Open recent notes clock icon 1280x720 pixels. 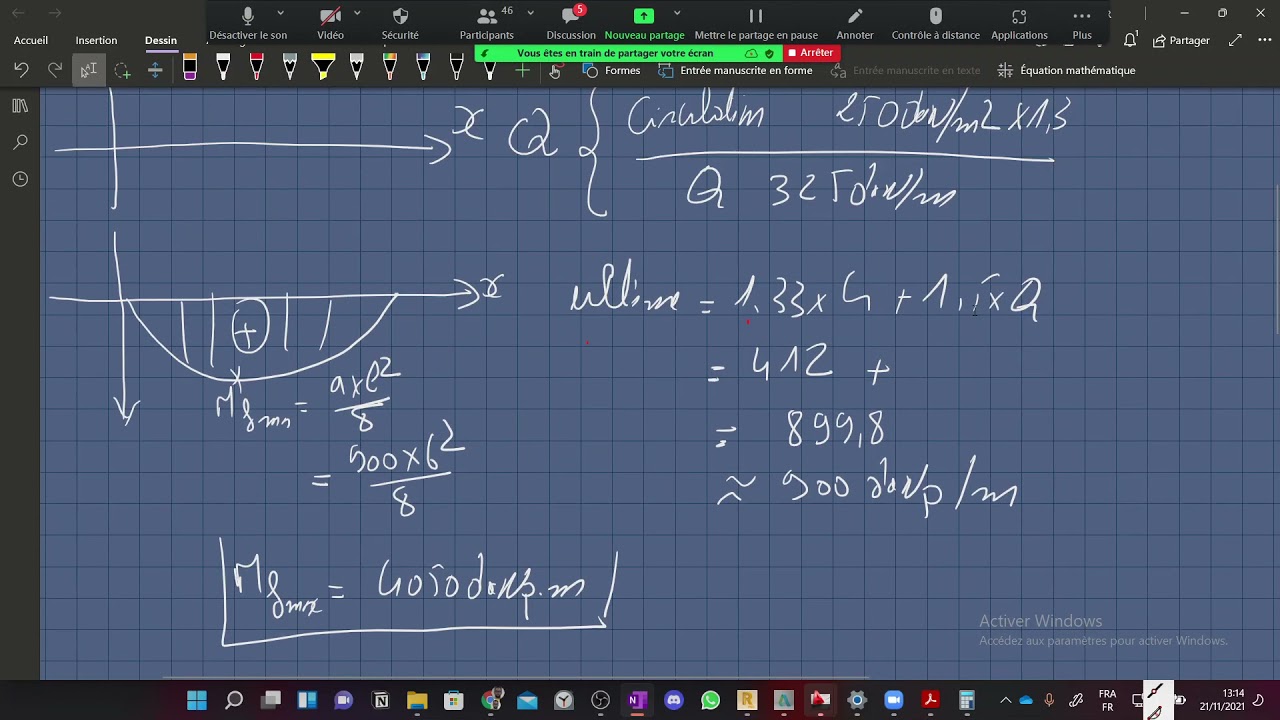[x=20, y=179]
